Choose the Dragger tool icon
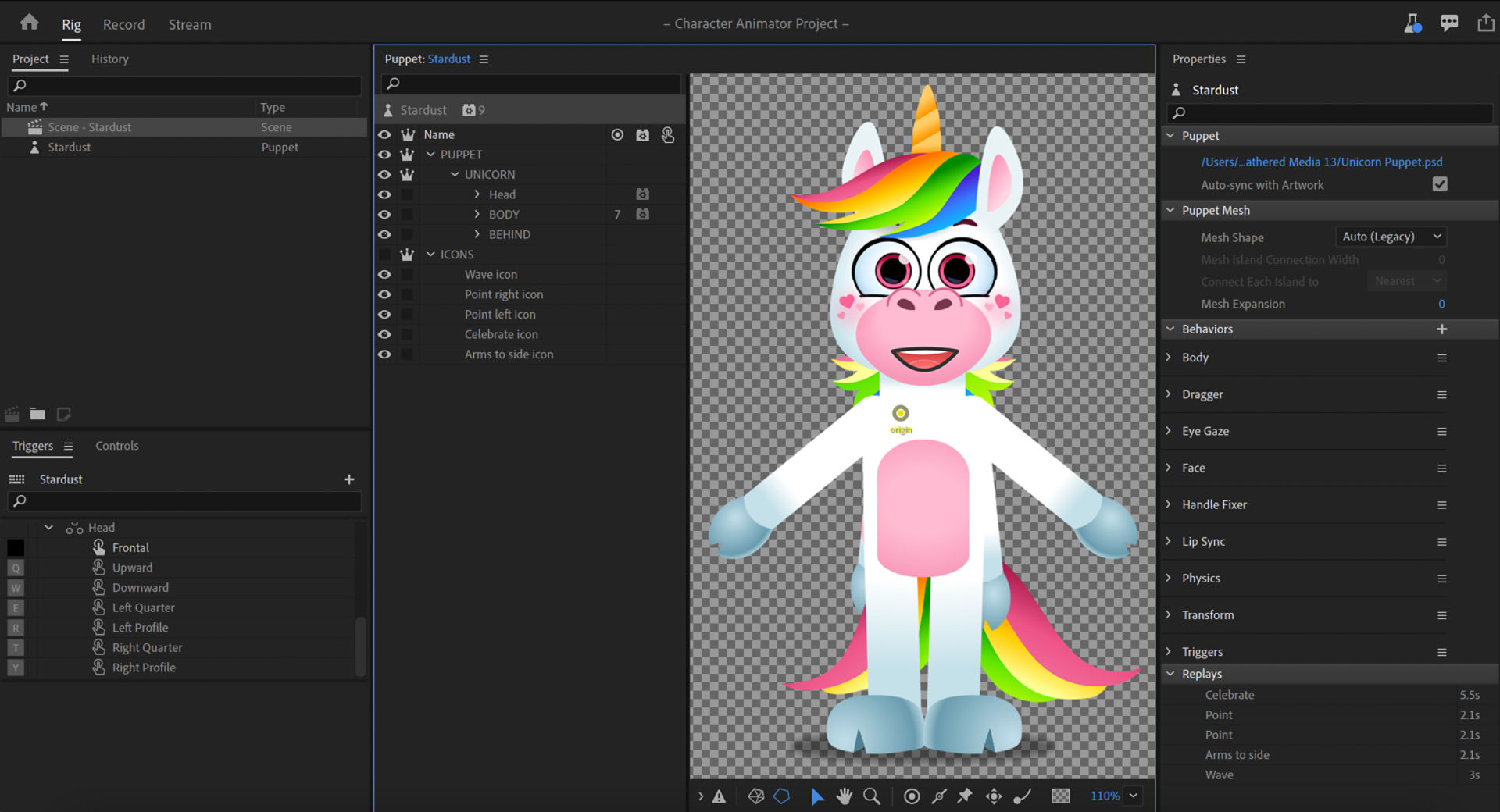The width and height of the screenshot is (1500, 812). [994, 796]
